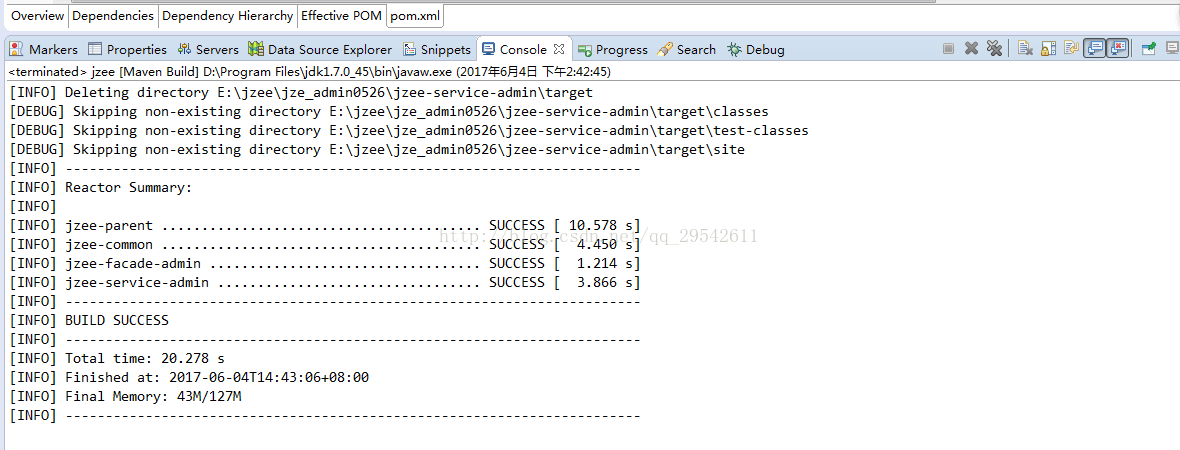The width and height of the screenshot is (1180, 450).
Task: Toggle Show Console When Standard Out Changes
Action: click(x=1094, y=48)
